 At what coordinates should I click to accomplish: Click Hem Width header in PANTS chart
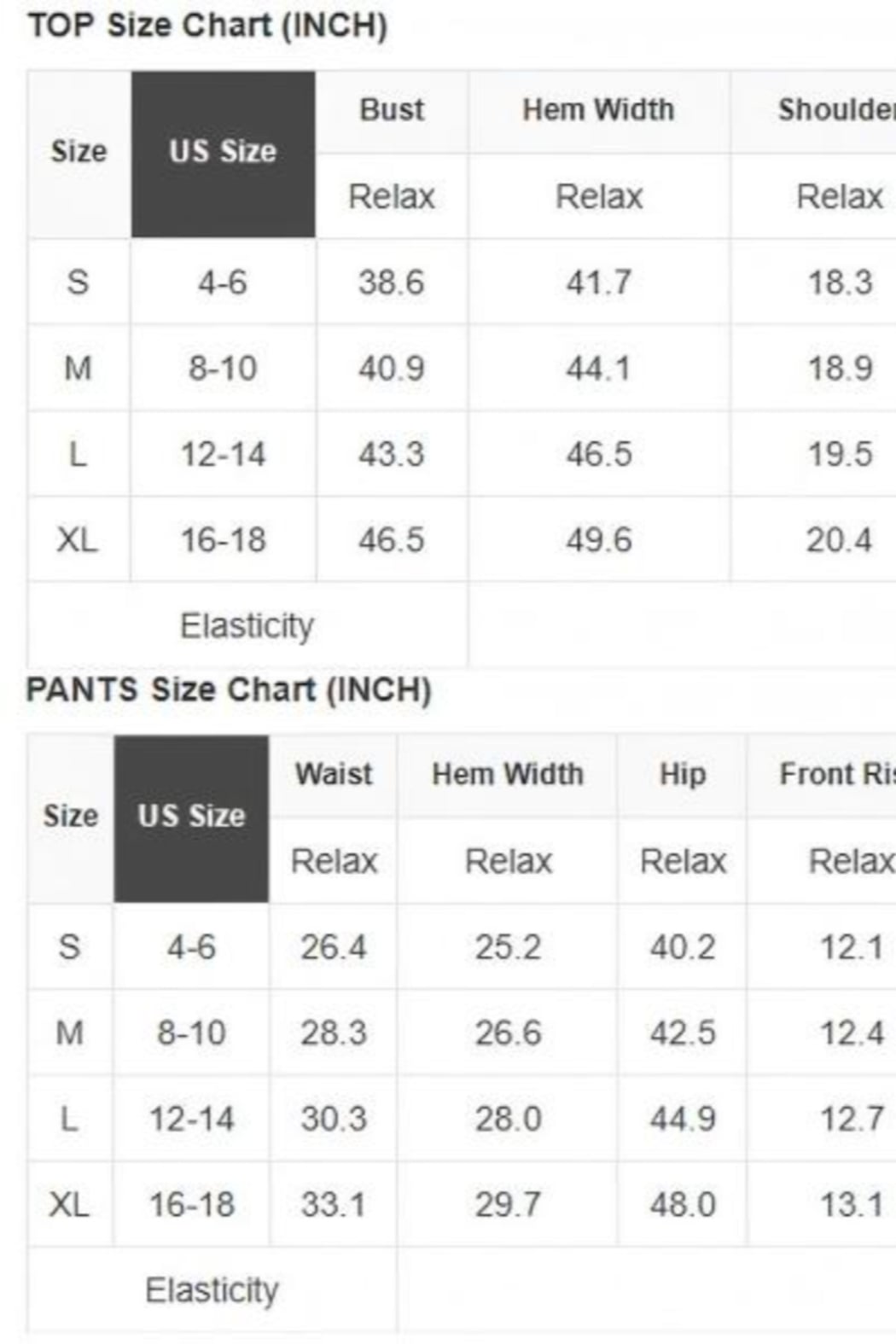click(508, 775)
